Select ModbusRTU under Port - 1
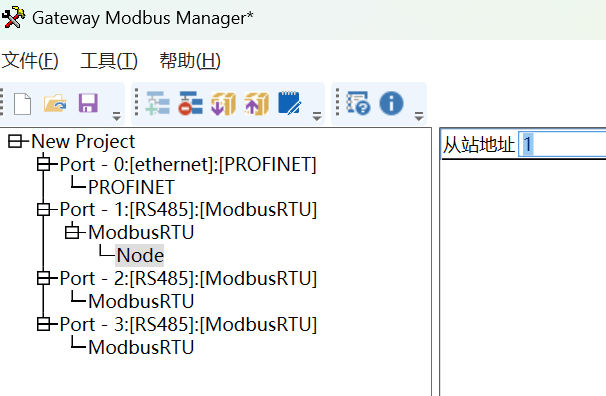Screen dimensions: 606x396 tap(141, 233)
